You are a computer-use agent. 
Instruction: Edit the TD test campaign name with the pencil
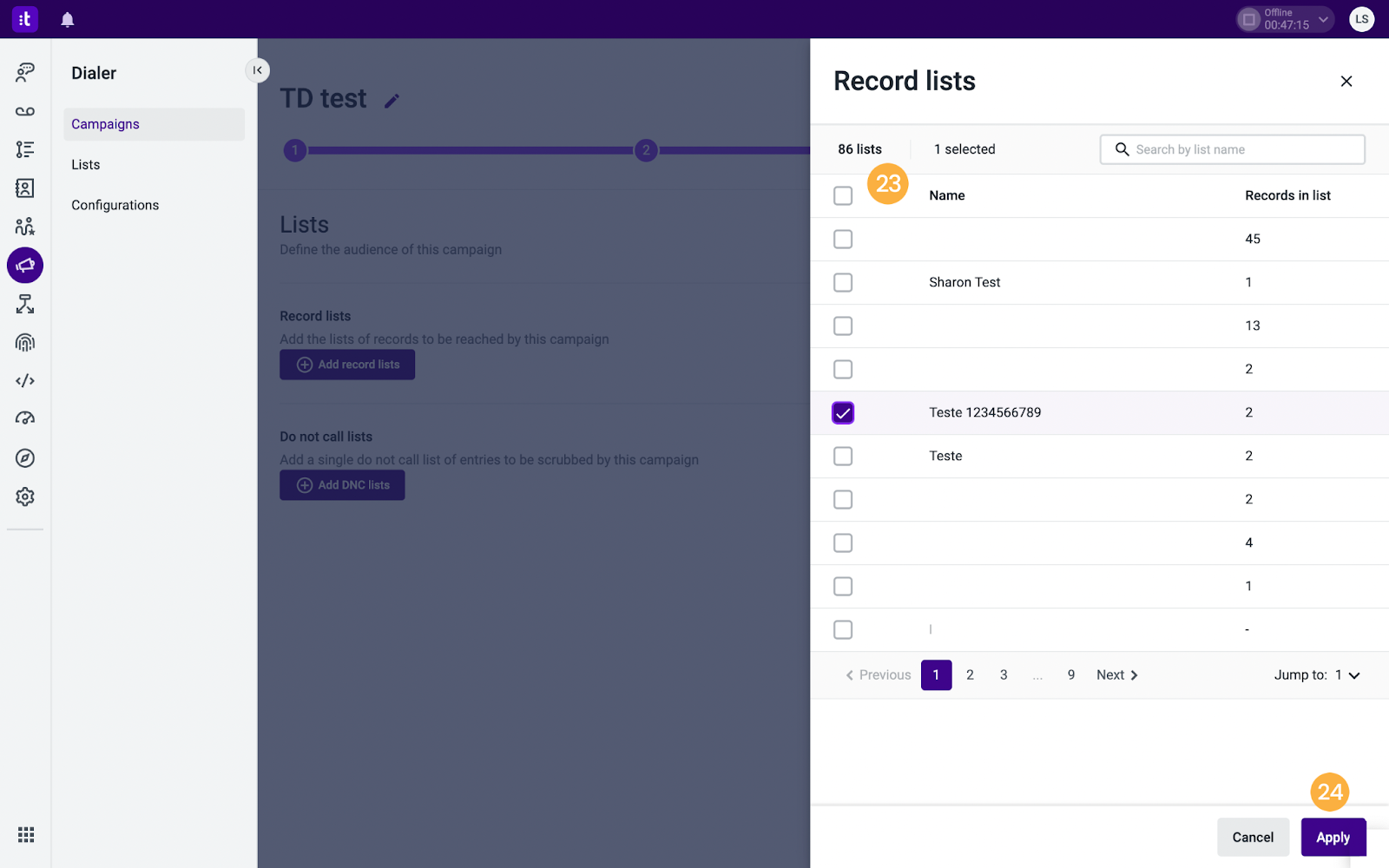[392, 101]
